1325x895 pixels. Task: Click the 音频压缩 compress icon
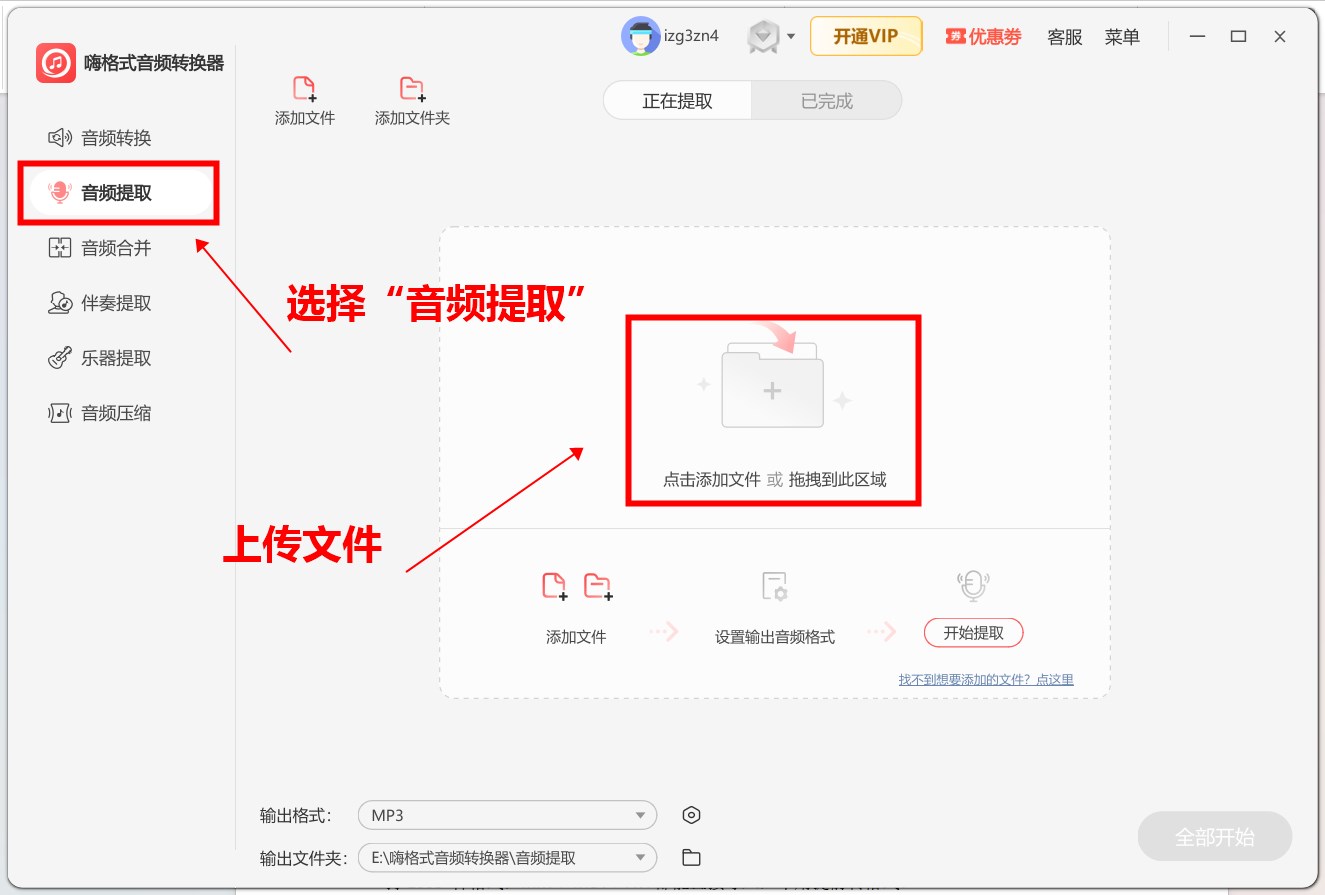60,413
